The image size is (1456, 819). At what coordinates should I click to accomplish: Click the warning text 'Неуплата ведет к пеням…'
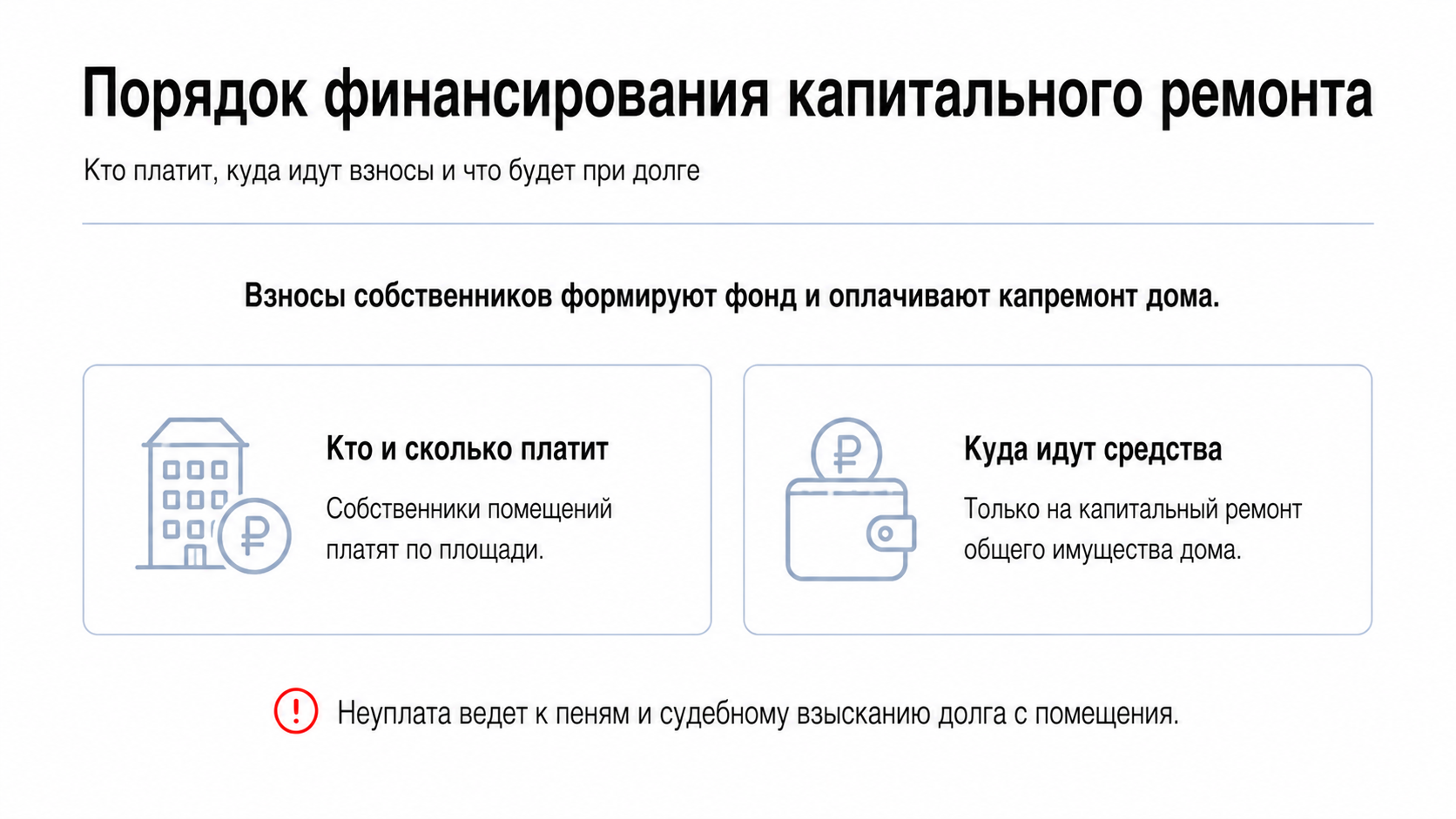(758, 714)
